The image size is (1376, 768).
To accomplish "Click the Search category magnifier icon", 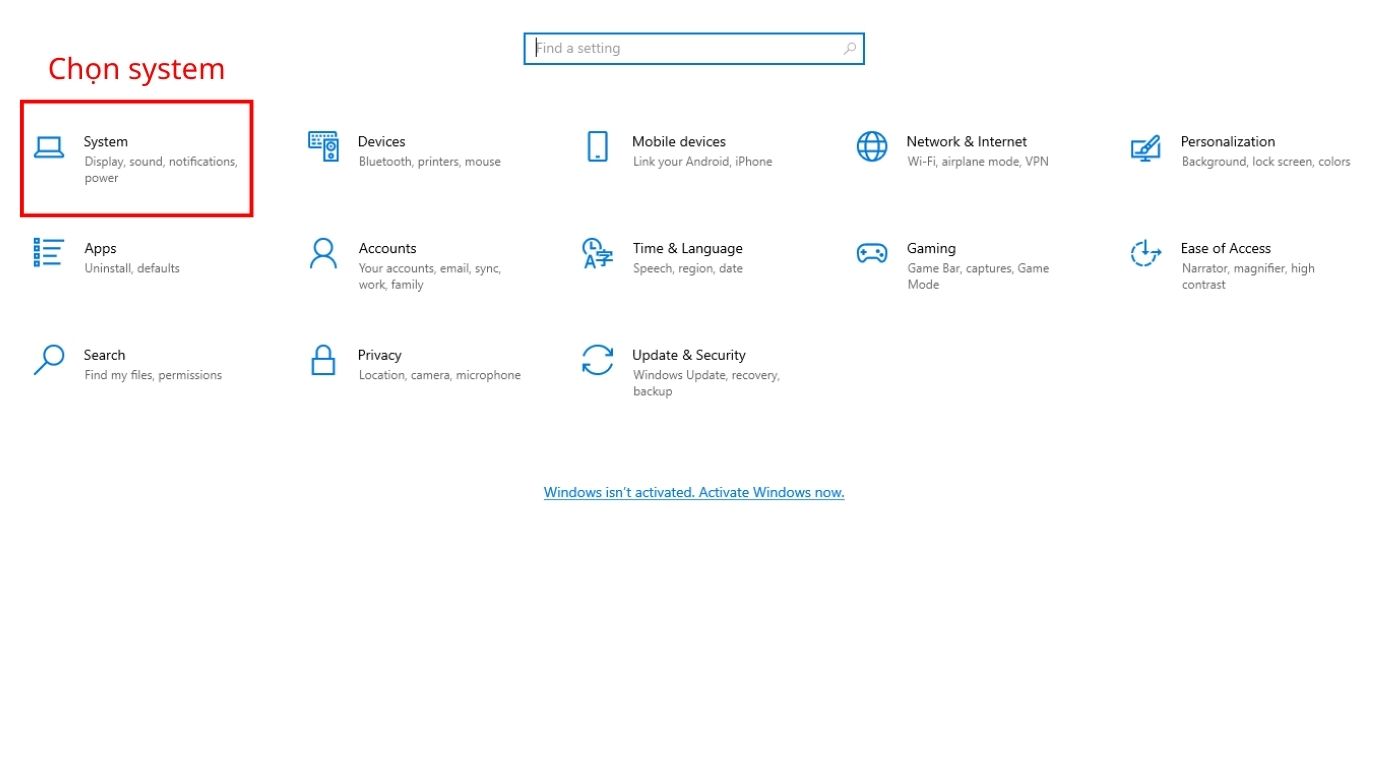I will coord(49,360).
